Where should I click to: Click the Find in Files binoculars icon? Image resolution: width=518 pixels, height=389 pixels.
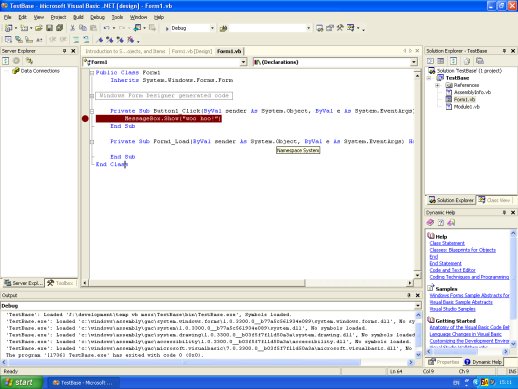[x=224, y=29]
